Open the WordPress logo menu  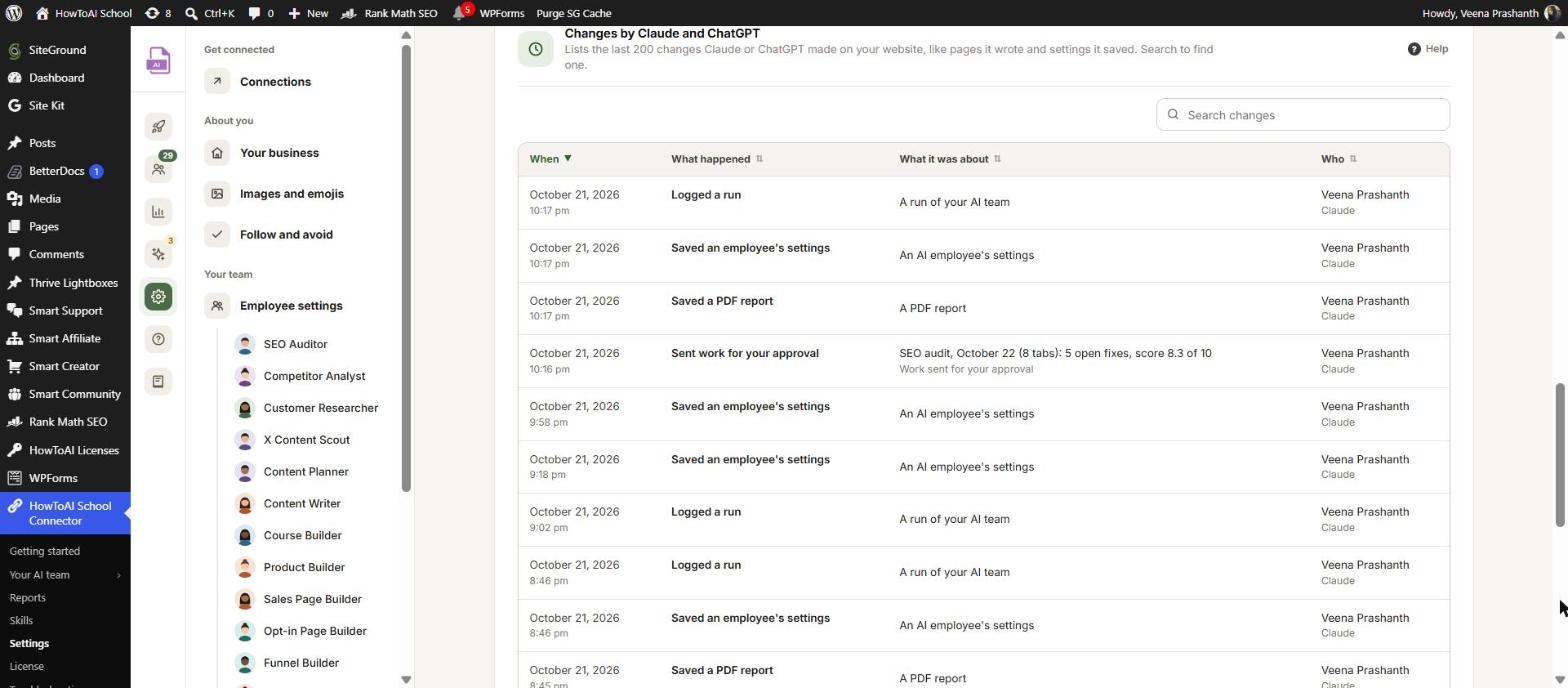point(14,13)
